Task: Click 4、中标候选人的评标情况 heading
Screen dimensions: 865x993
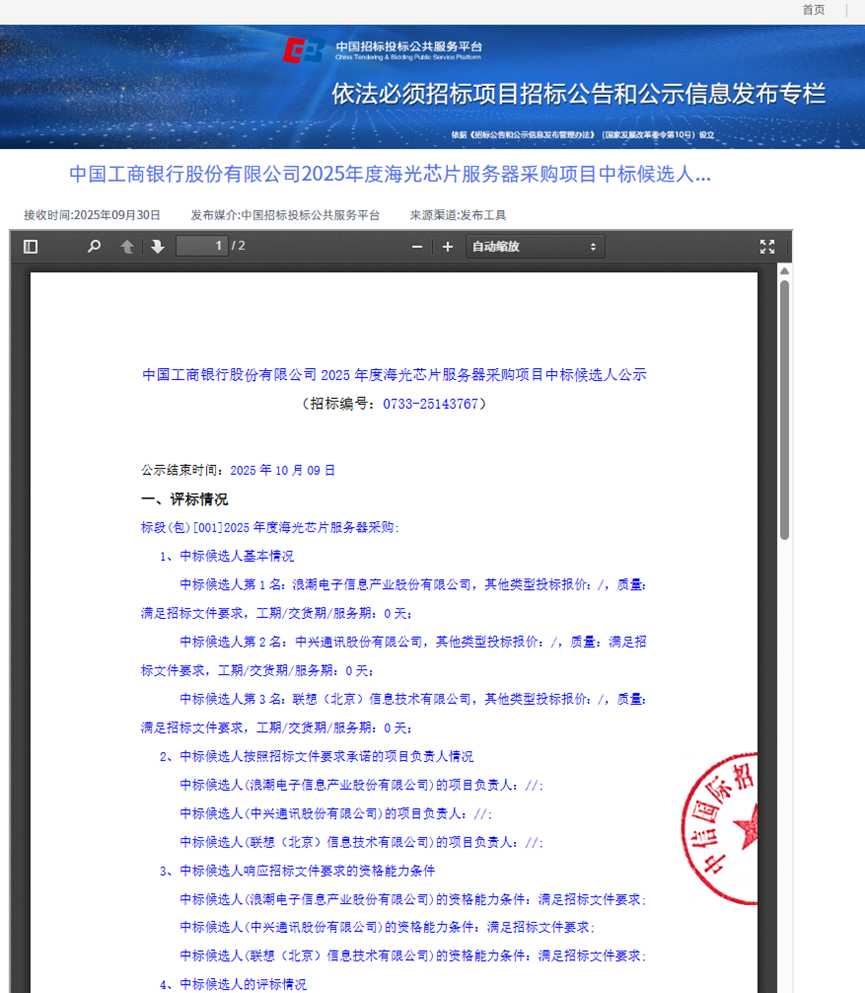Action: coord(233,984)
